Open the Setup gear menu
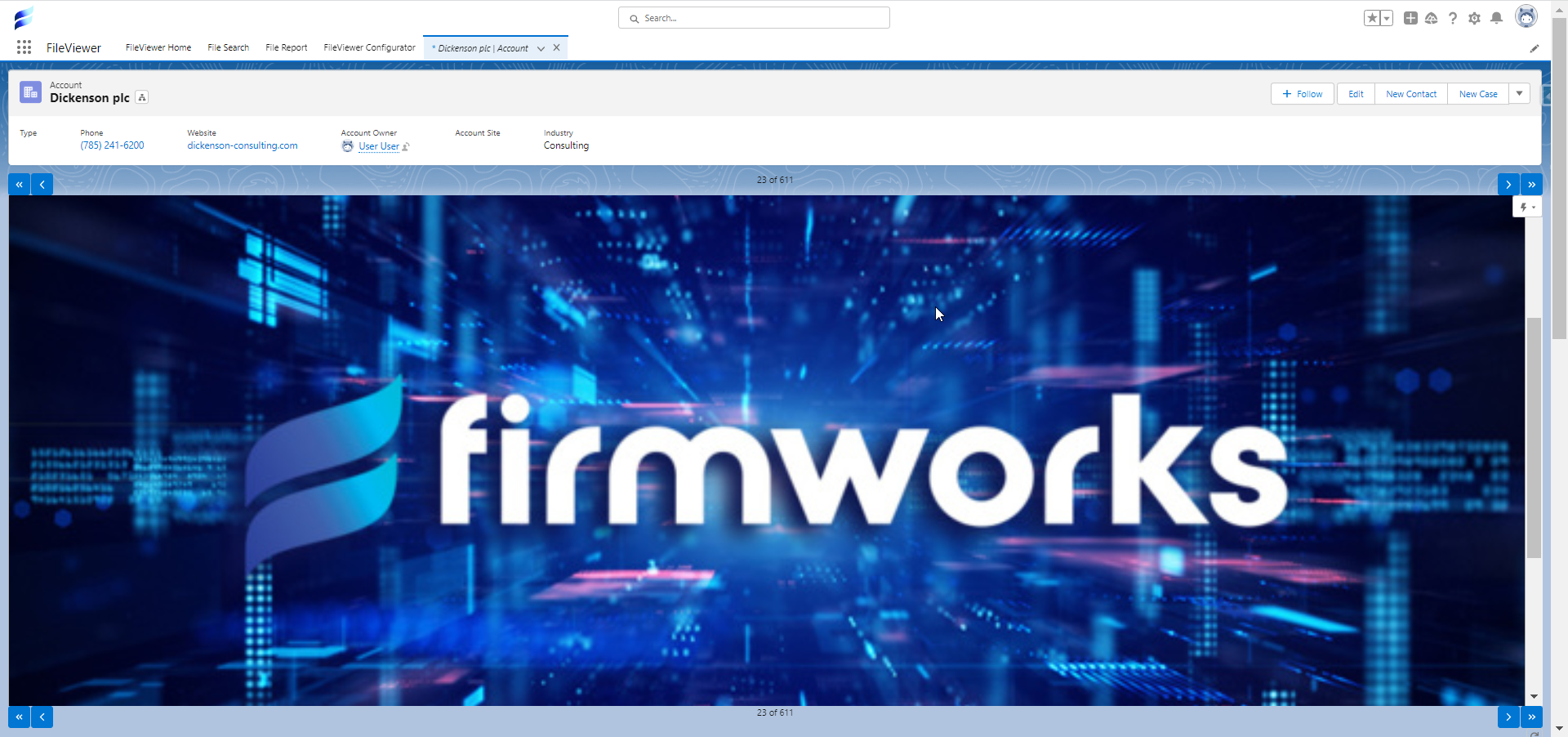The image size is (1568, 737). coord(1474,18)
